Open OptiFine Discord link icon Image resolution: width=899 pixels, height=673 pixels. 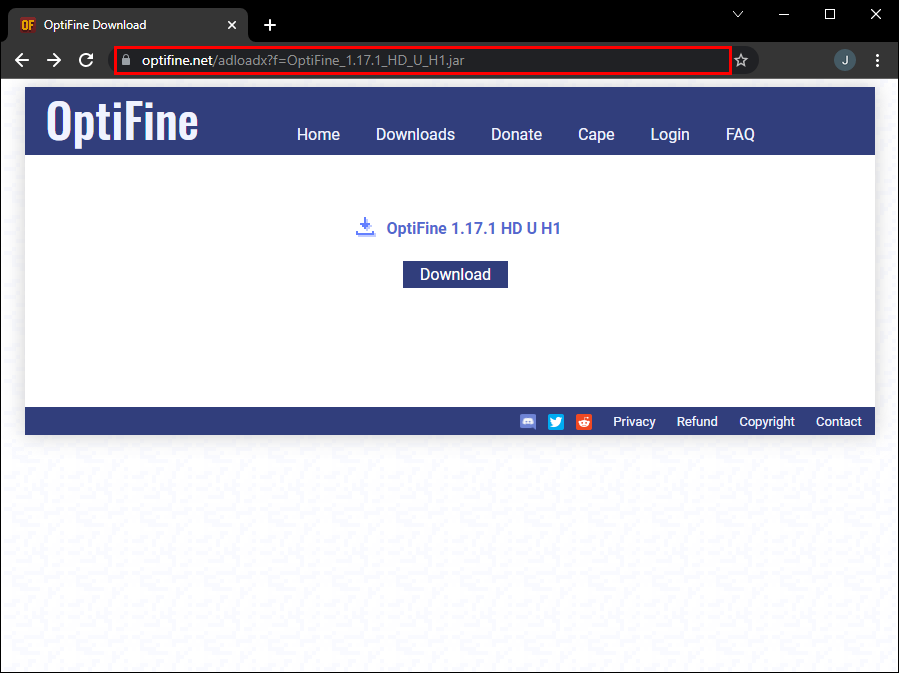coord(528,422)
